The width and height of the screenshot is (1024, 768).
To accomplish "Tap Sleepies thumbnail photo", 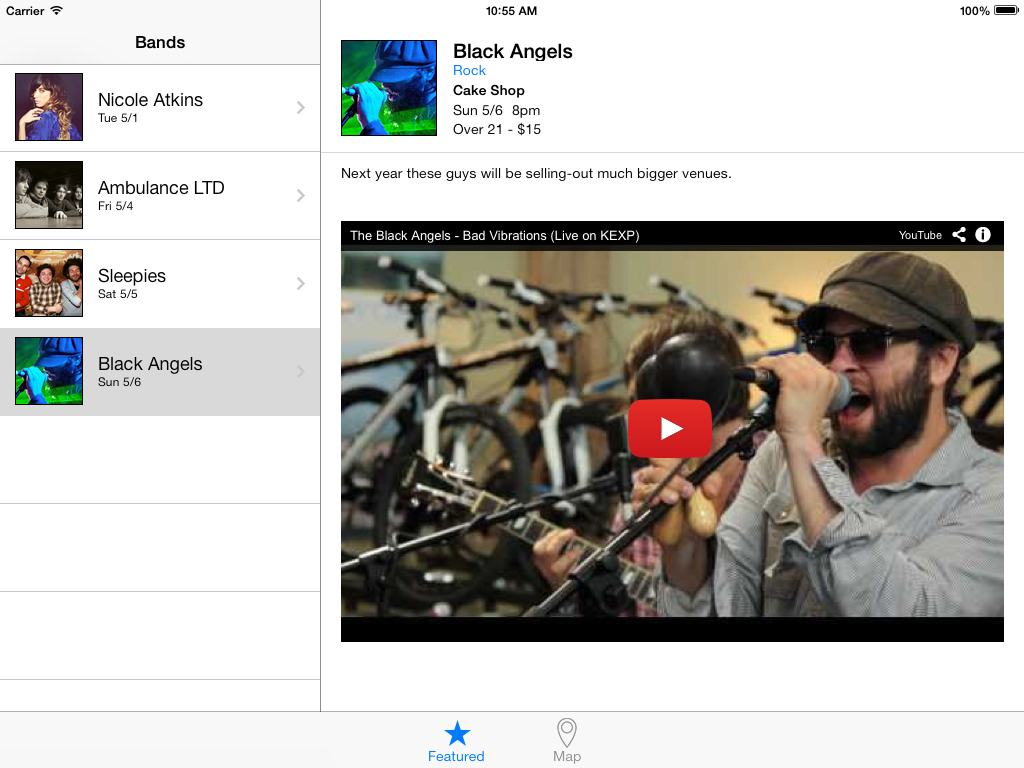I will 49,283.
